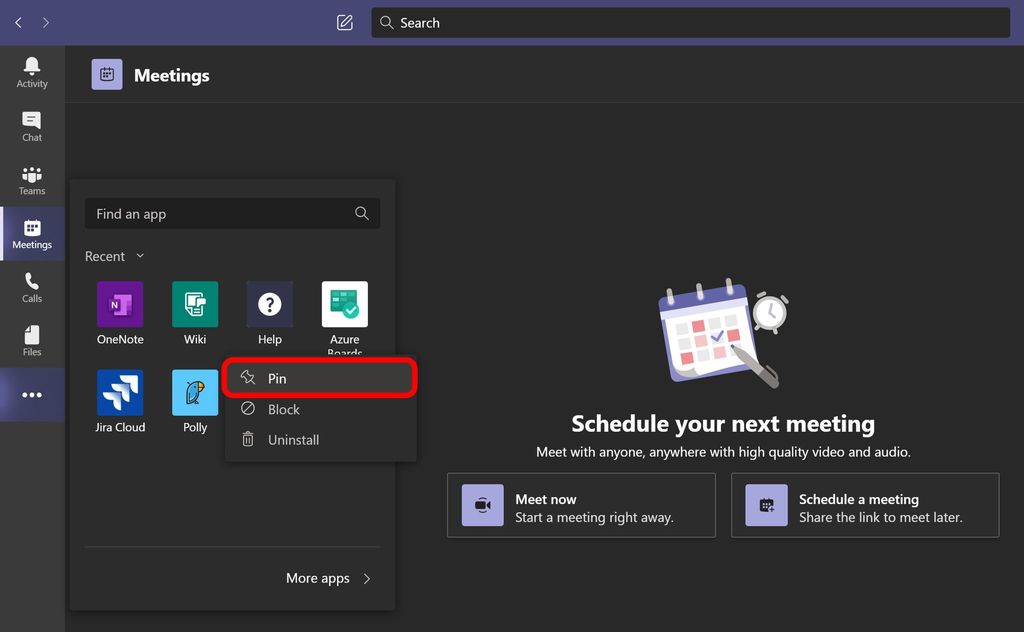
Task: Click Schedule a meeting
Action: click(x=865, y=505)
